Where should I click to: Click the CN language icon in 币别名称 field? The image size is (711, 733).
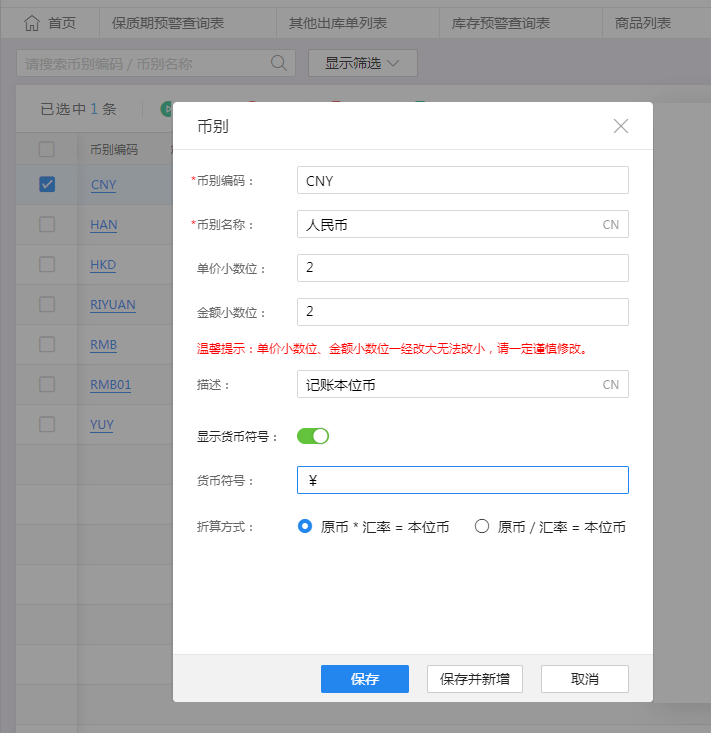pos(610,225)
